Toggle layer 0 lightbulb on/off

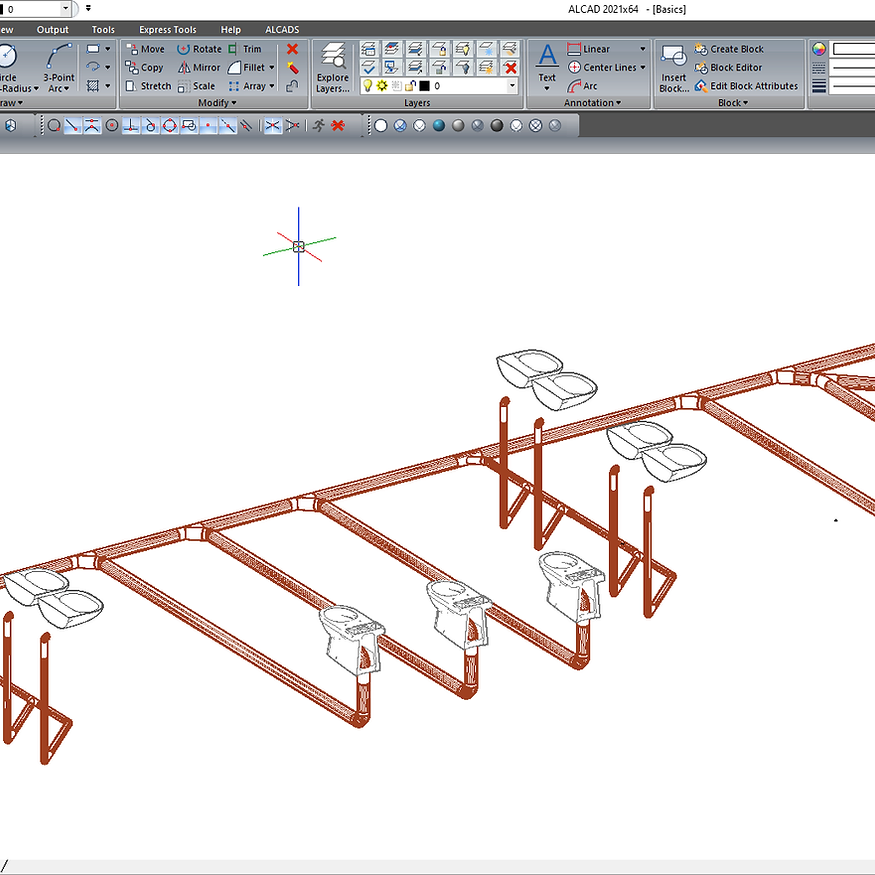click(x=367, y=86)
